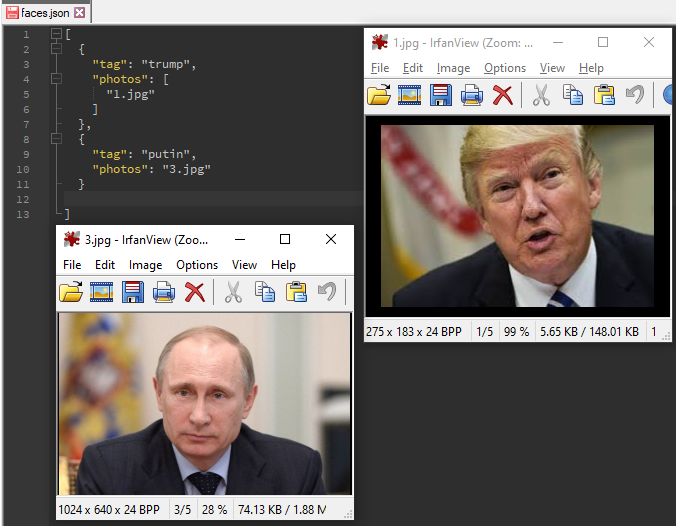Maximize the 1.jpg IrfanView window
676x526 pixels.
tap(603, 42)
